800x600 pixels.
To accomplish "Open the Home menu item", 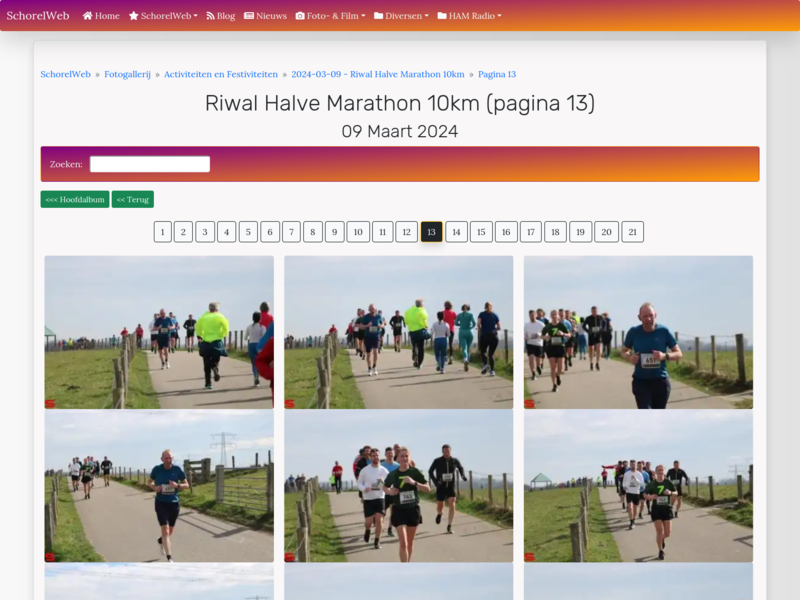I will tap(101, 16).
